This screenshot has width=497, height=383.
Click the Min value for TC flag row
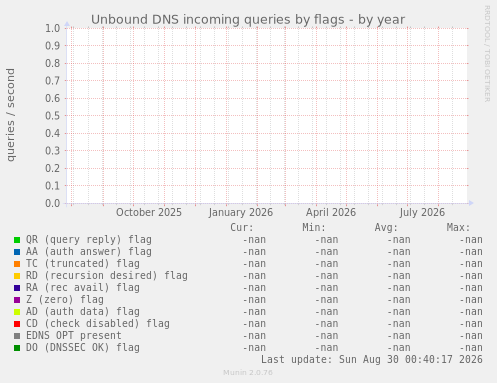[x=327, y=264]
